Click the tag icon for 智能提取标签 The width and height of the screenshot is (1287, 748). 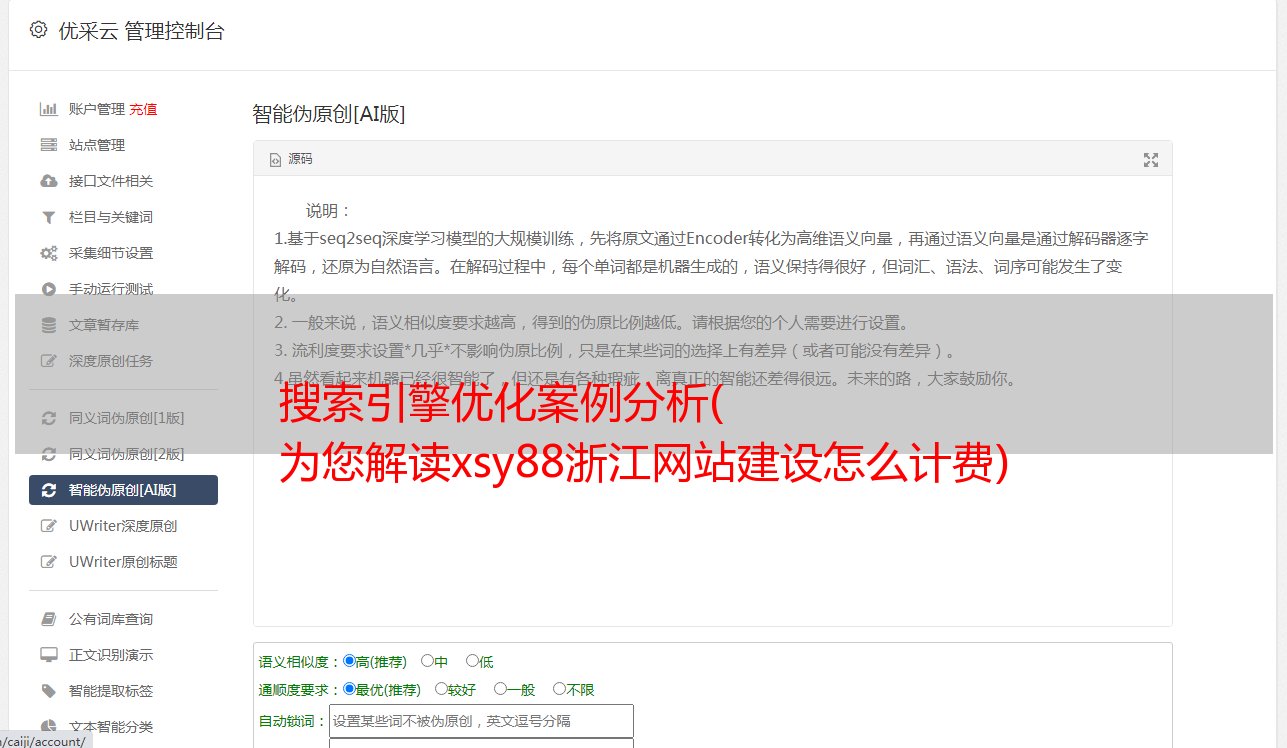tap(48, 691)
